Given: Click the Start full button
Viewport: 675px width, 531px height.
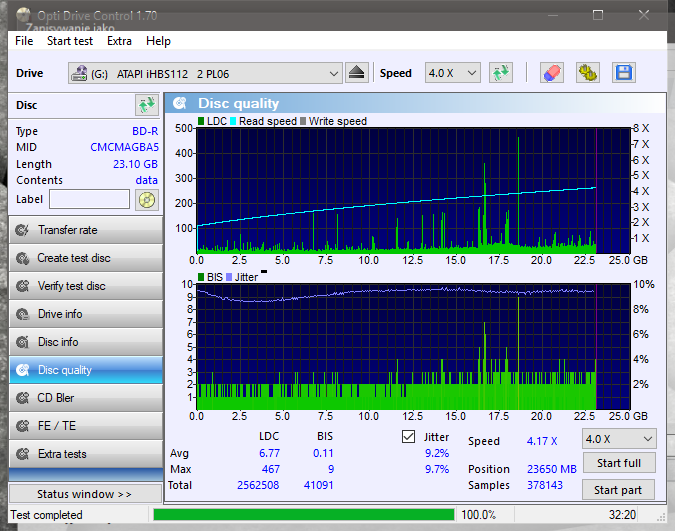Looking at the screenshot, I should tap(619, 463).
